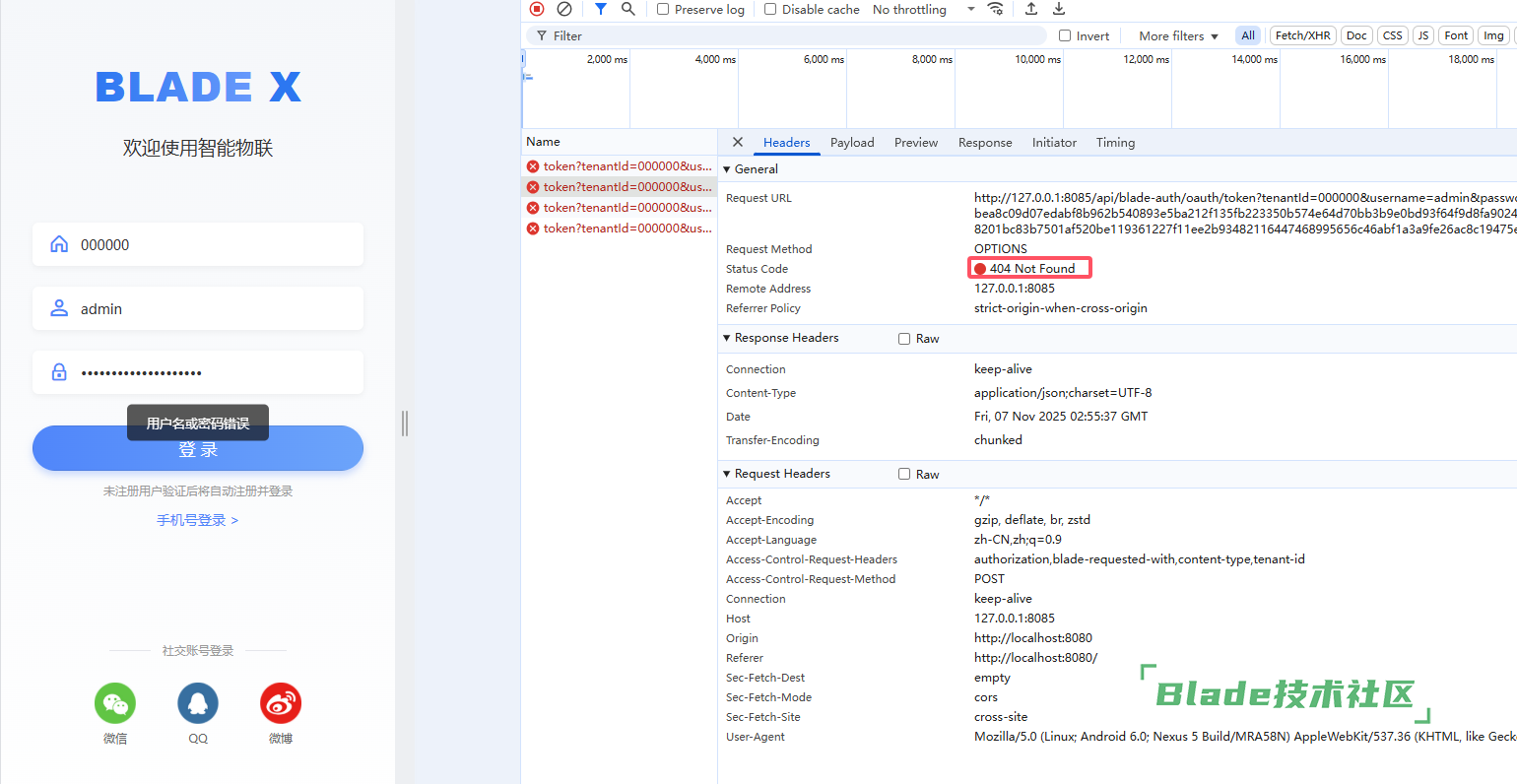
Task: Open the No throttling dropdown
Action: tap(923, 9)
